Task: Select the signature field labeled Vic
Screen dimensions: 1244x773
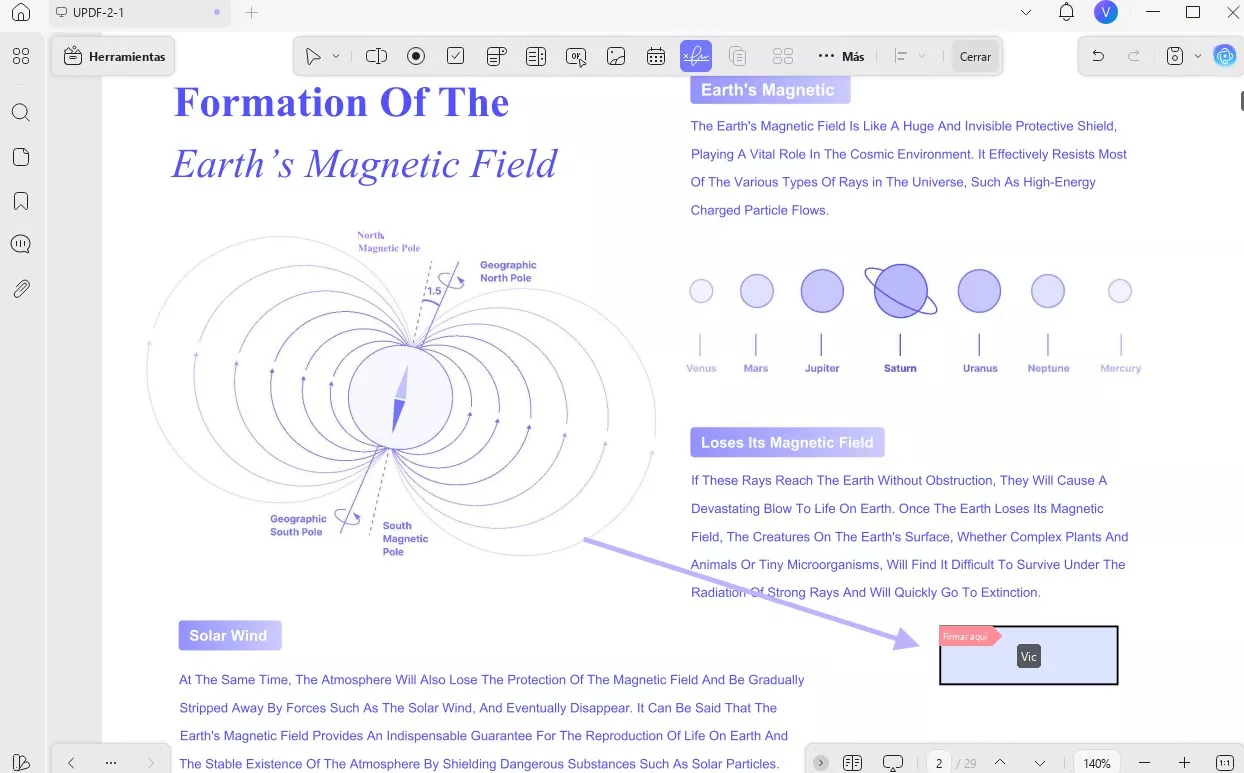Action: [1029, 656]
